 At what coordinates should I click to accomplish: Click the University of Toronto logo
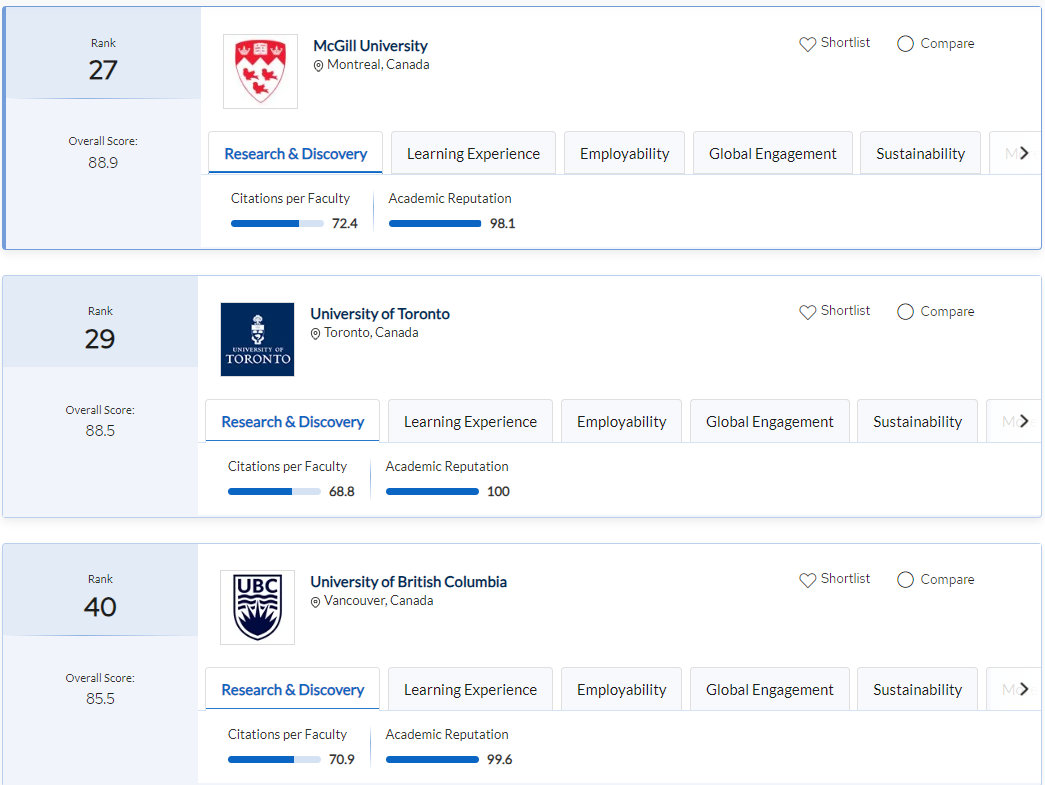(x=257, y=339)
